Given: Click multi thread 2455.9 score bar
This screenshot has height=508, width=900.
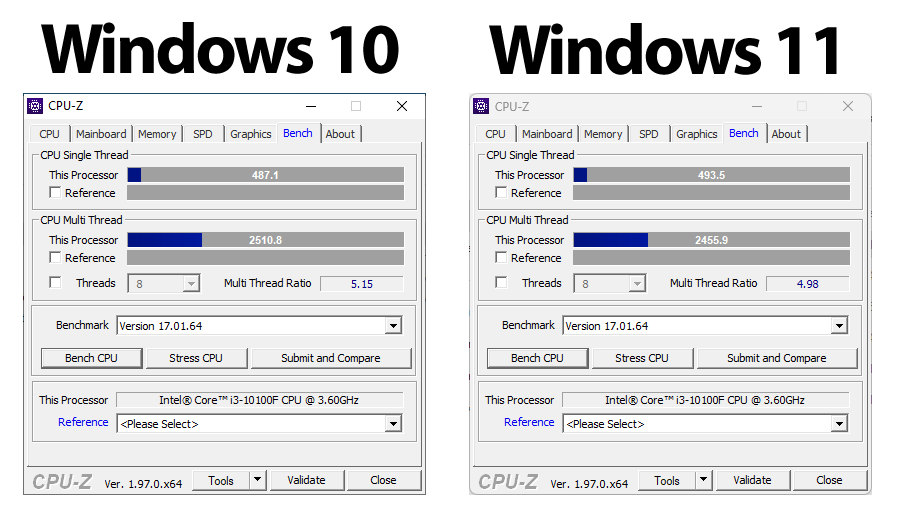Looking at the screenshot, I should (x=712, y=239).
